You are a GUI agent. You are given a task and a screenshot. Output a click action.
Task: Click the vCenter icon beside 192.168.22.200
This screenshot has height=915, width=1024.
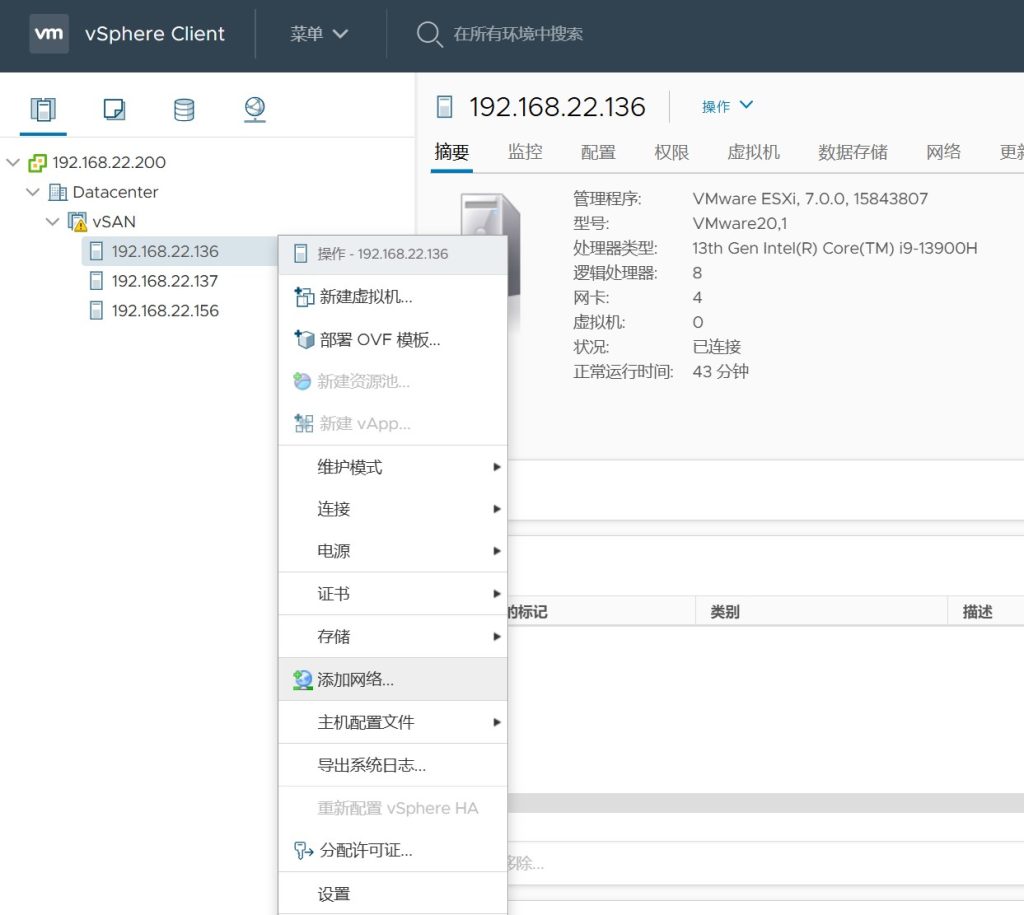pos(37,163)
